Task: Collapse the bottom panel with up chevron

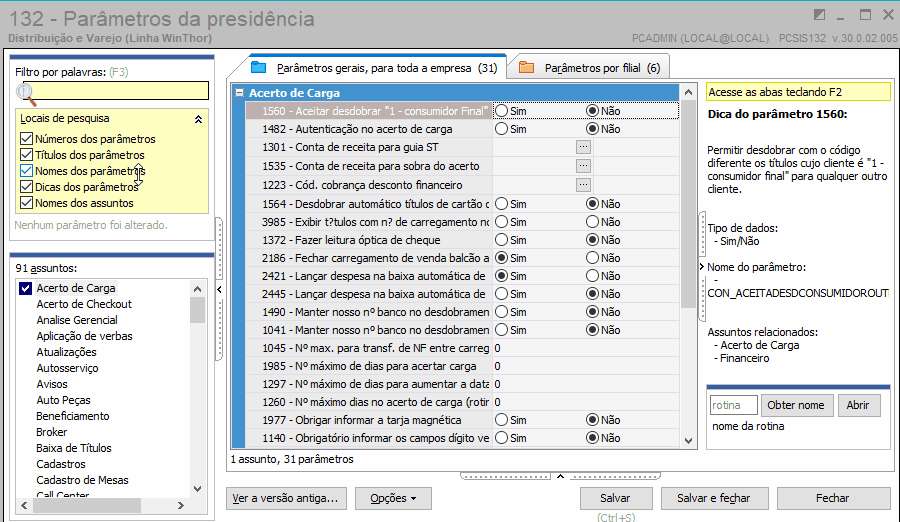Action: click(x=560, y=476)
